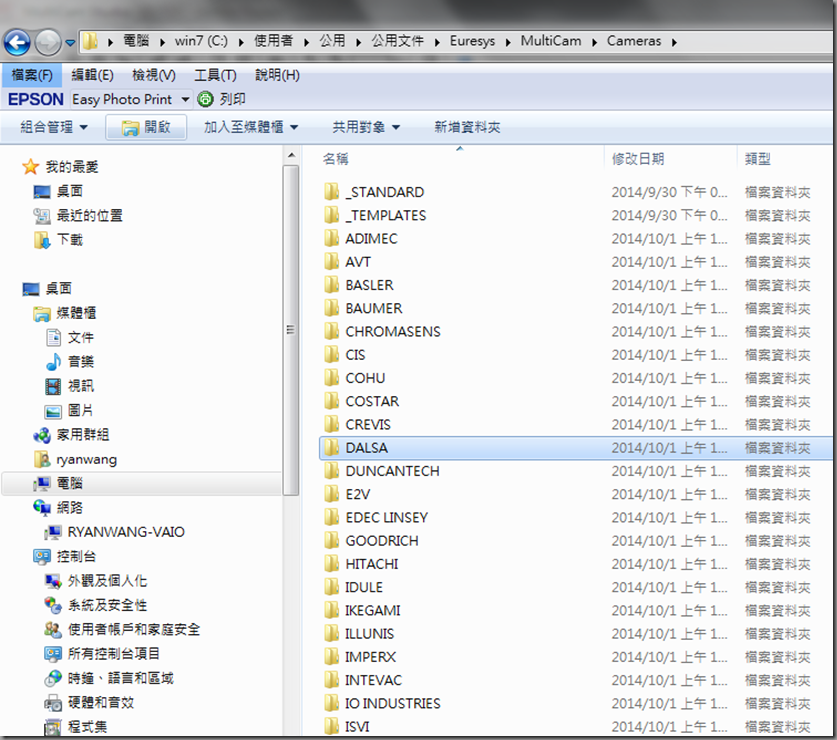Open 外觀及個人化 icon

[x=53, y=581]
